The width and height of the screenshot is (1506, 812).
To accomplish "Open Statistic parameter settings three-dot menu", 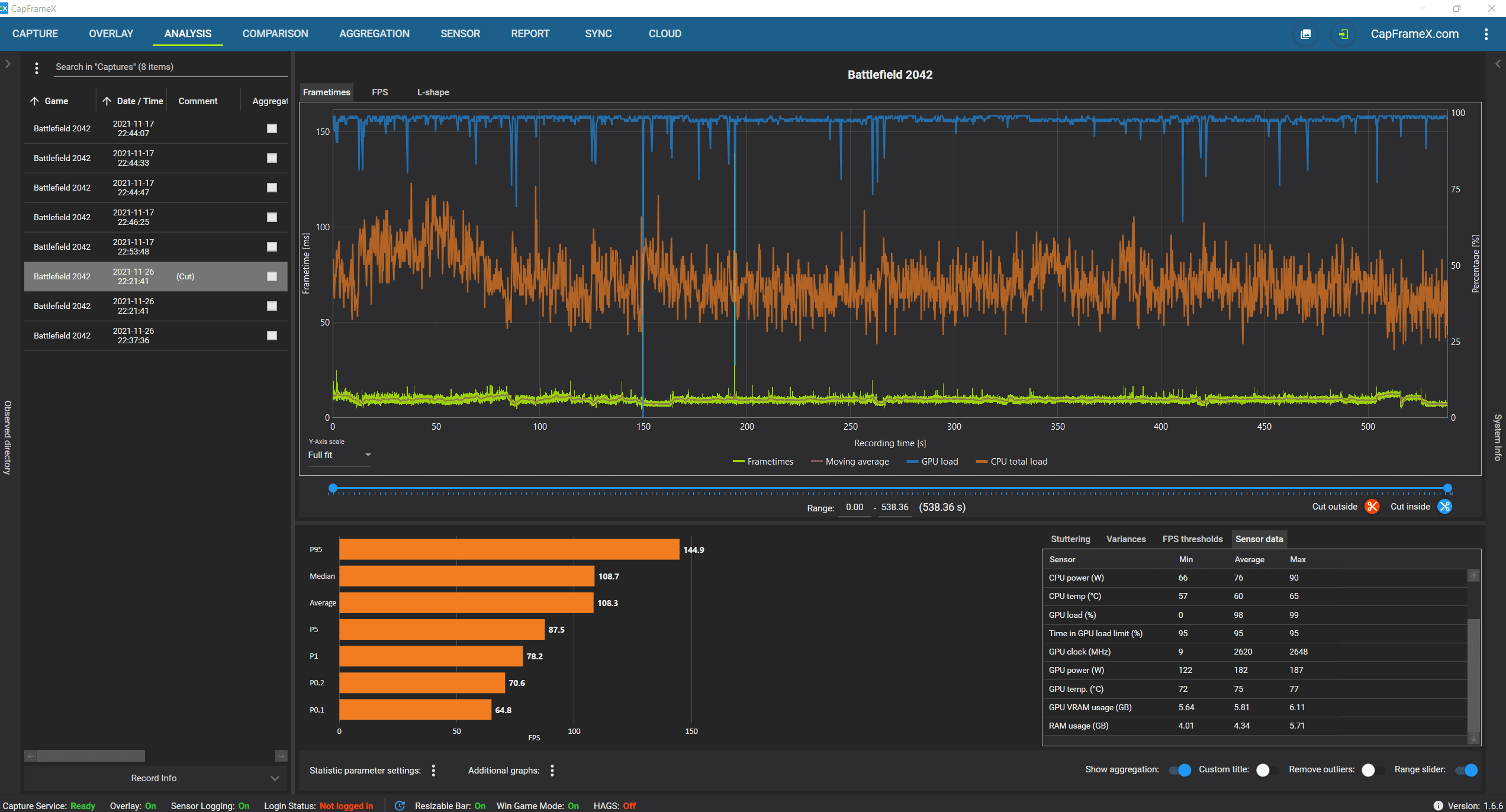I will click(433, 770).
